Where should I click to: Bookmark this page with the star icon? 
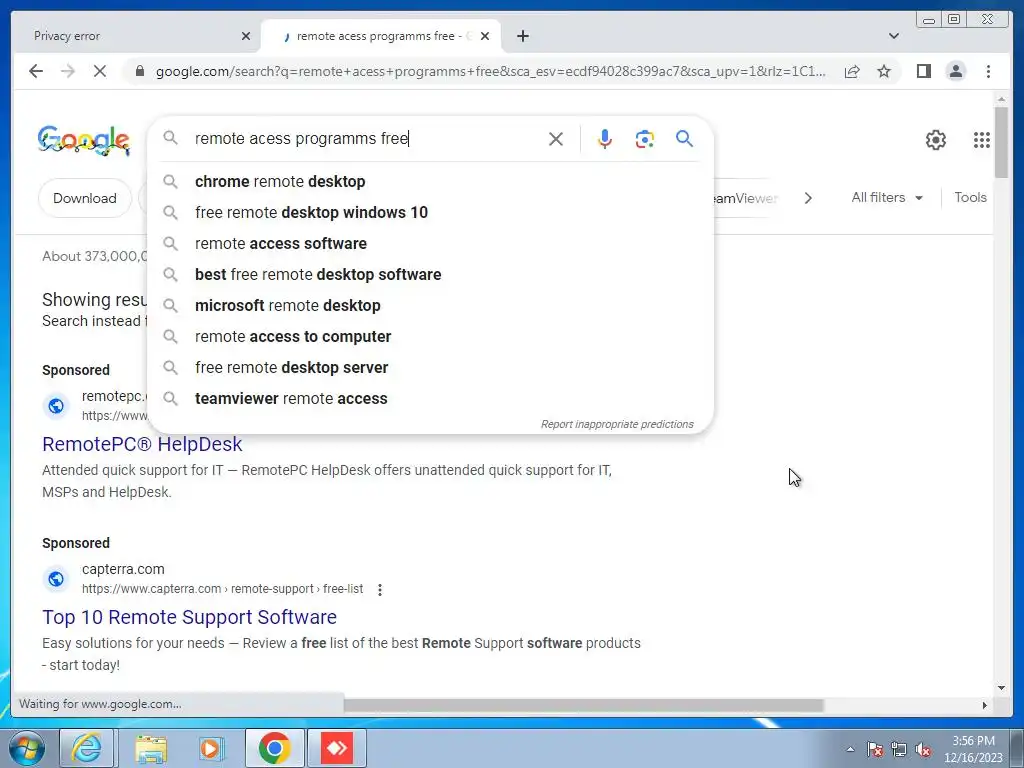(x=884, y=71)
